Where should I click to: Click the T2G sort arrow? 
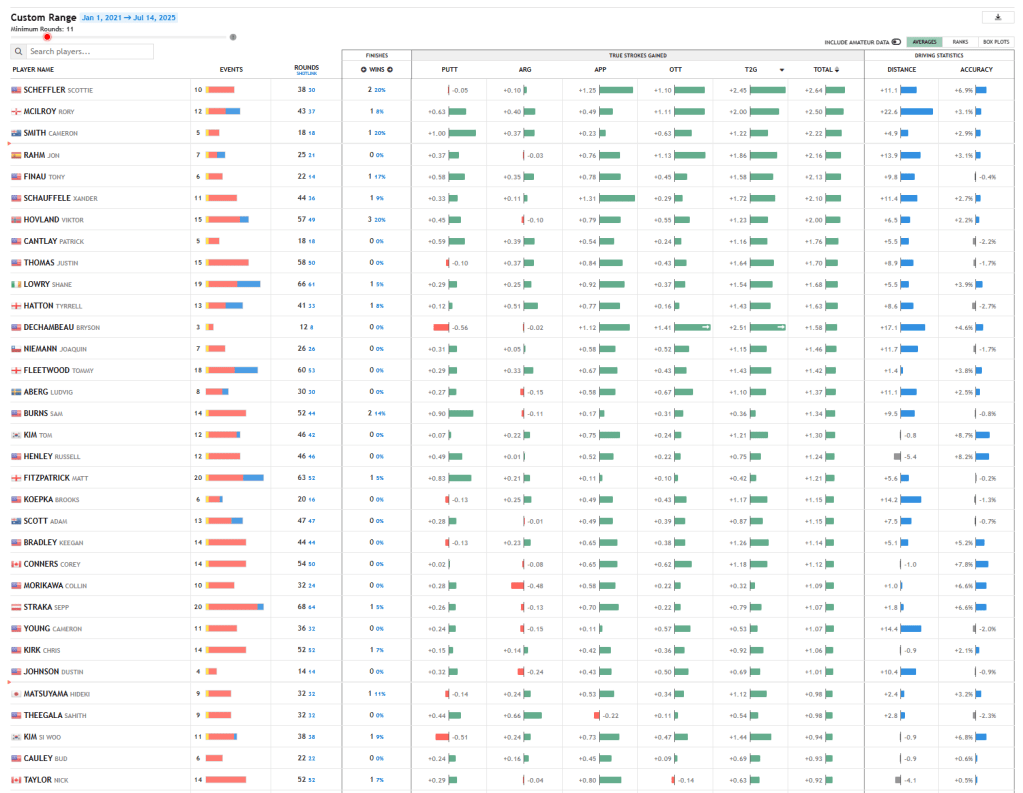click(782, 70)
